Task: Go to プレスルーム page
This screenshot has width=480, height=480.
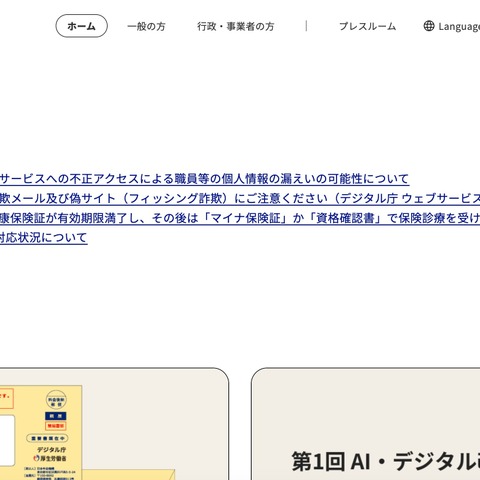Action: (x=367, y=26)
